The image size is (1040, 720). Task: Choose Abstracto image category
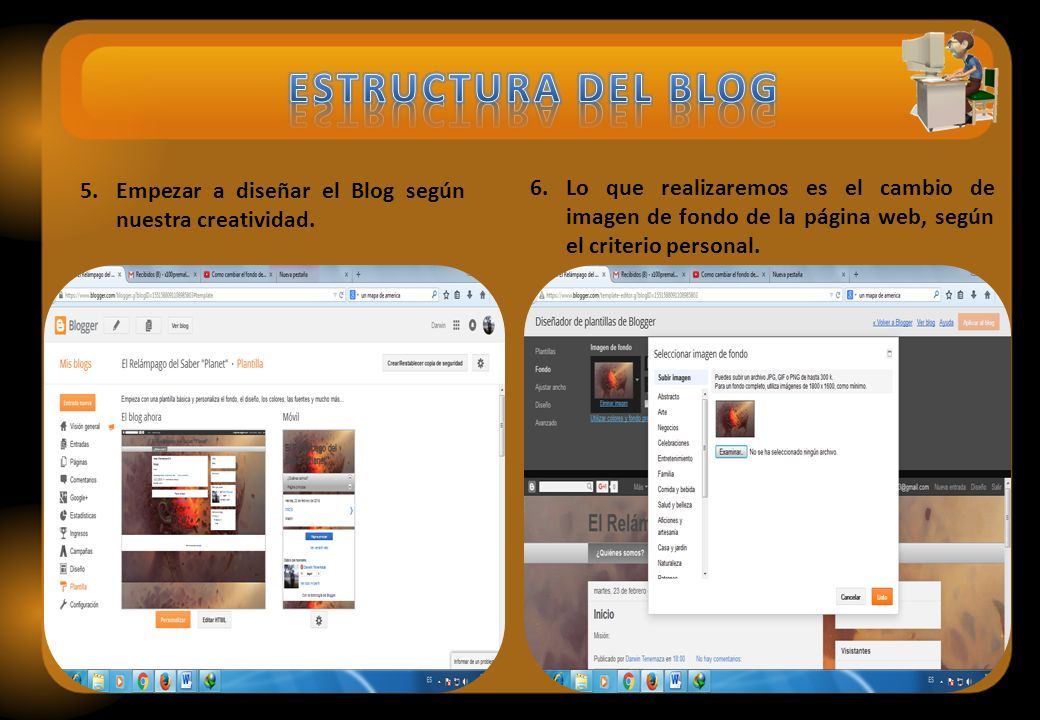point(669,396)
